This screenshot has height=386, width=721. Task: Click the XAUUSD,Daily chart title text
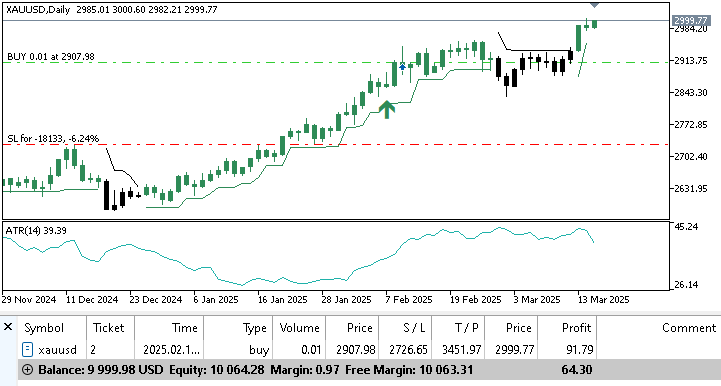(x=38, y=10)
